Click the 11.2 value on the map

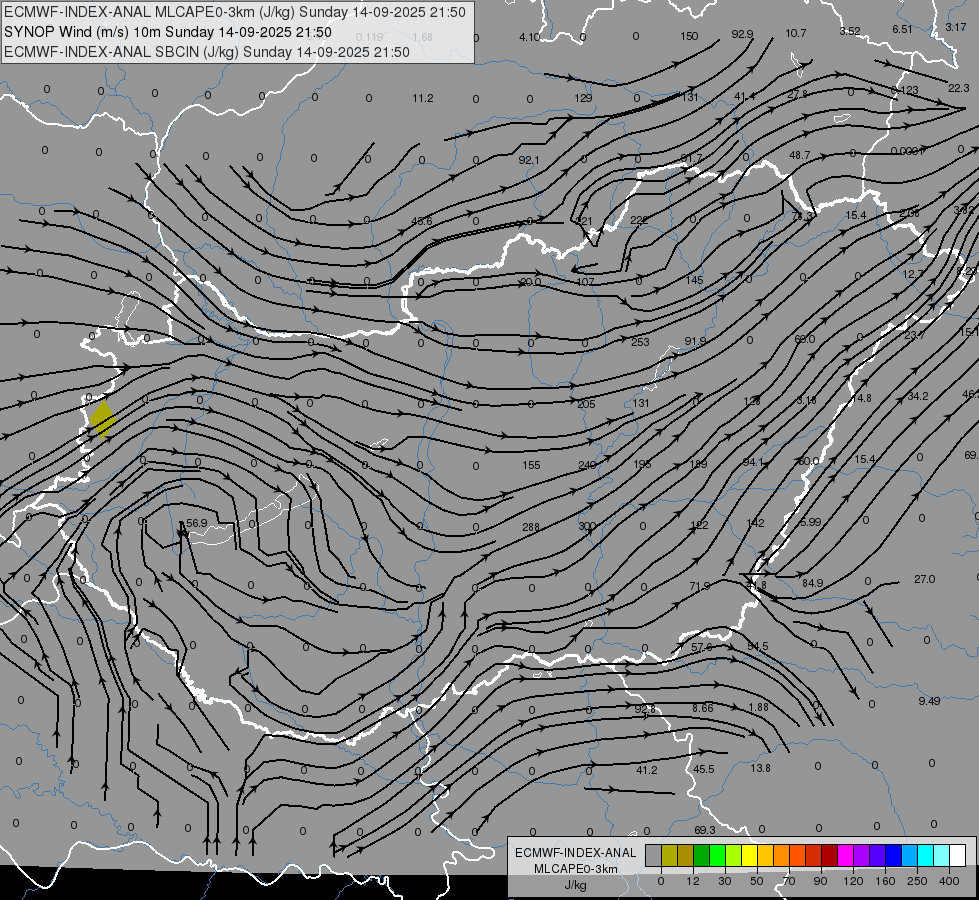[423, 98]
